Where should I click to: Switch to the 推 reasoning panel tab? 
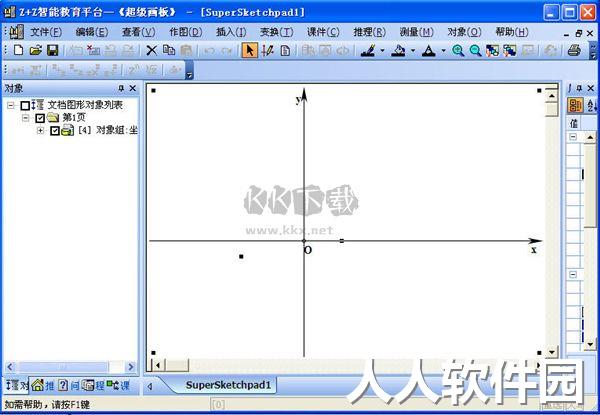pyautogui.click(x=42, y=386)
